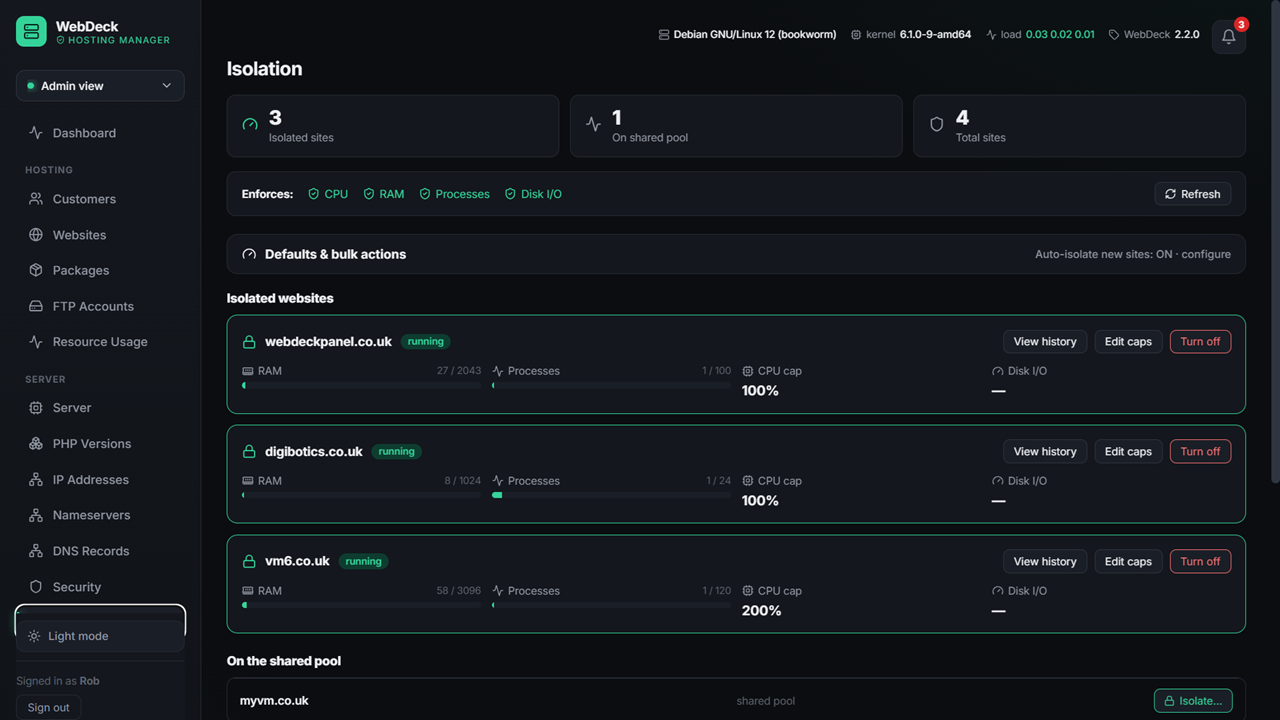The width and height of the screenshot is (1280, 720).
Task: Click the Dashboard pulse icon in sidebar
Action: coord(36,133)
